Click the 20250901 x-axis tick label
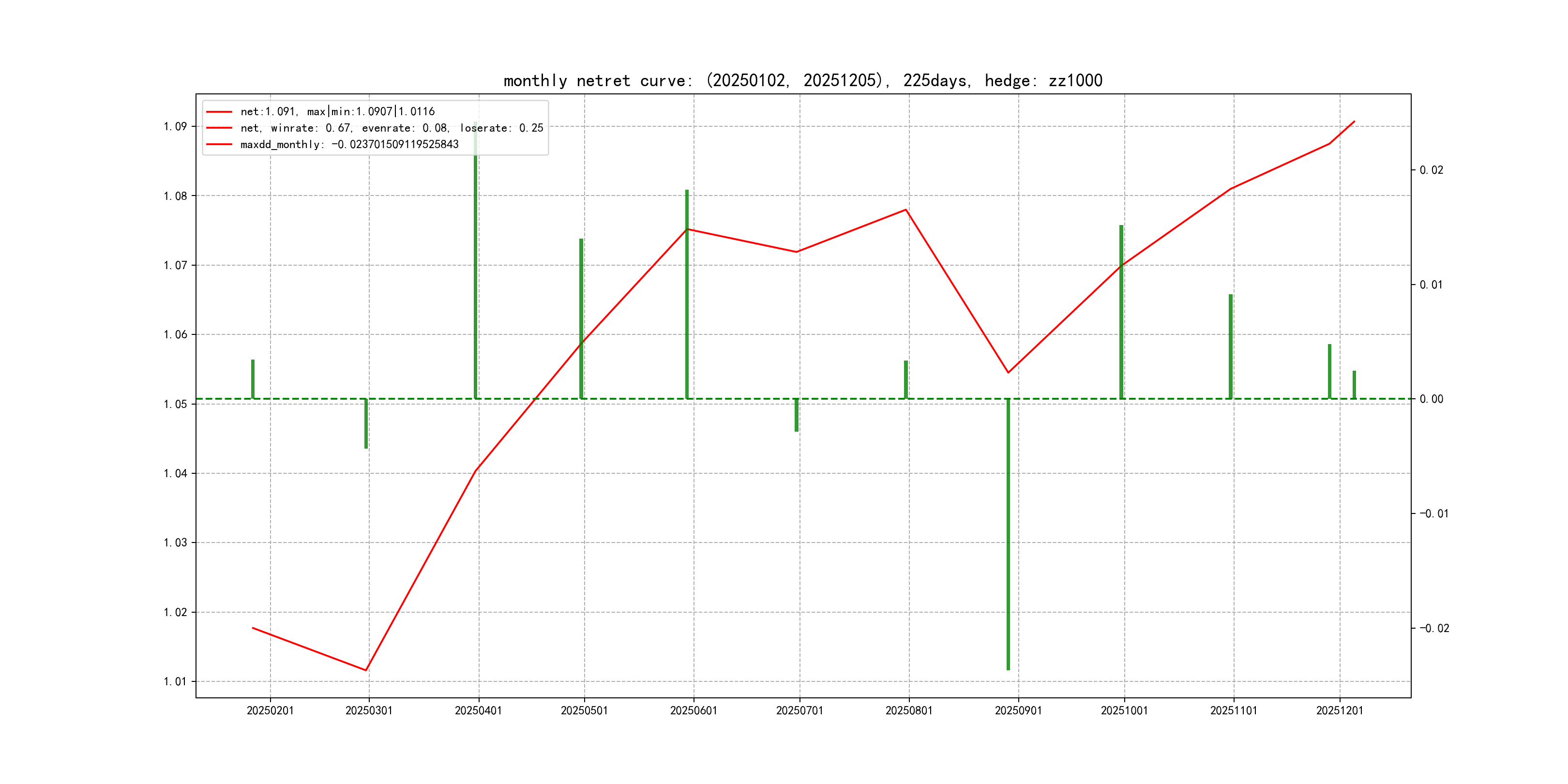The width and height of the screenshot is (1568, 784). click(x=1018, y=710)
